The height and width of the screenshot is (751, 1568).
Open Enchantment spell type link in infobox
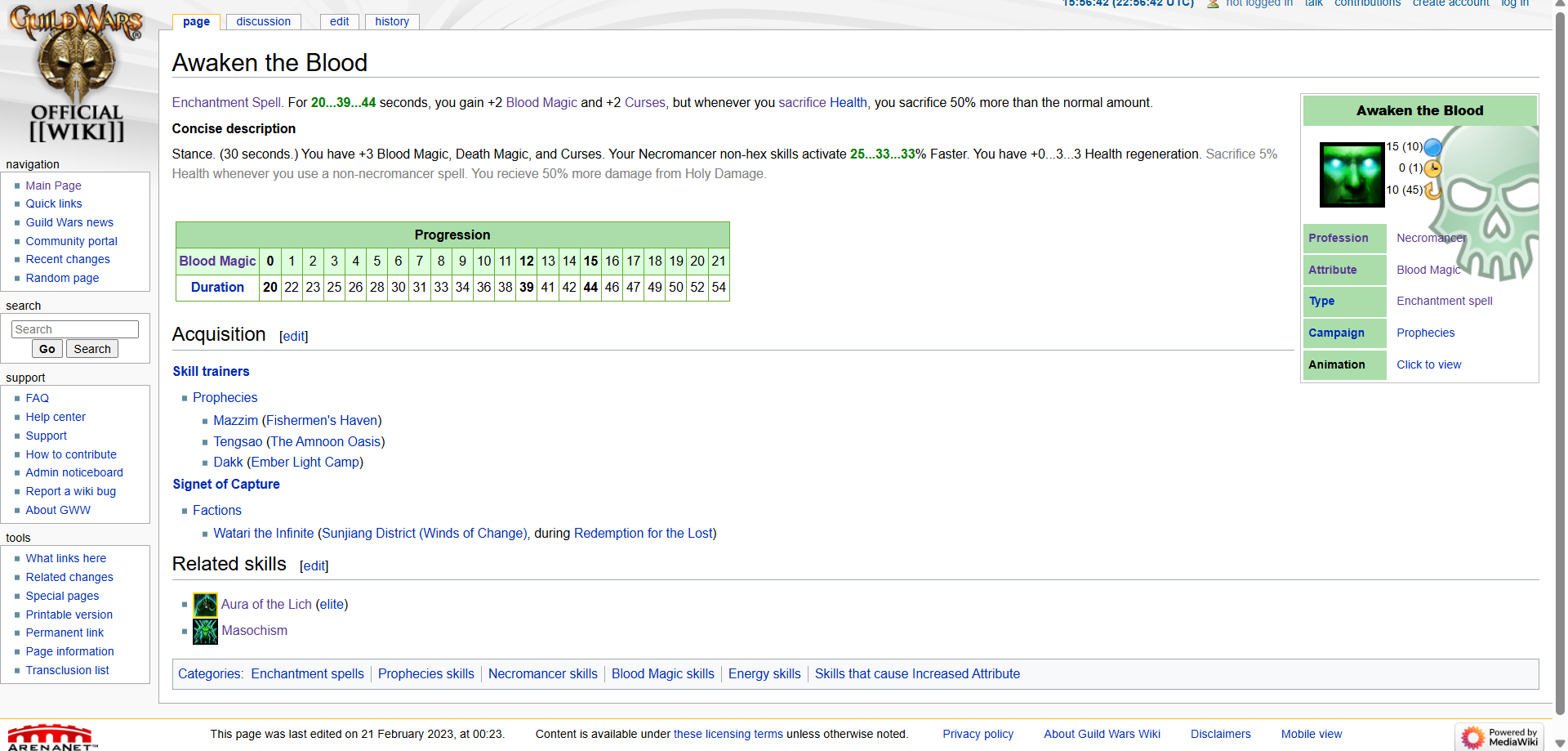click(x=1444, y=301)
